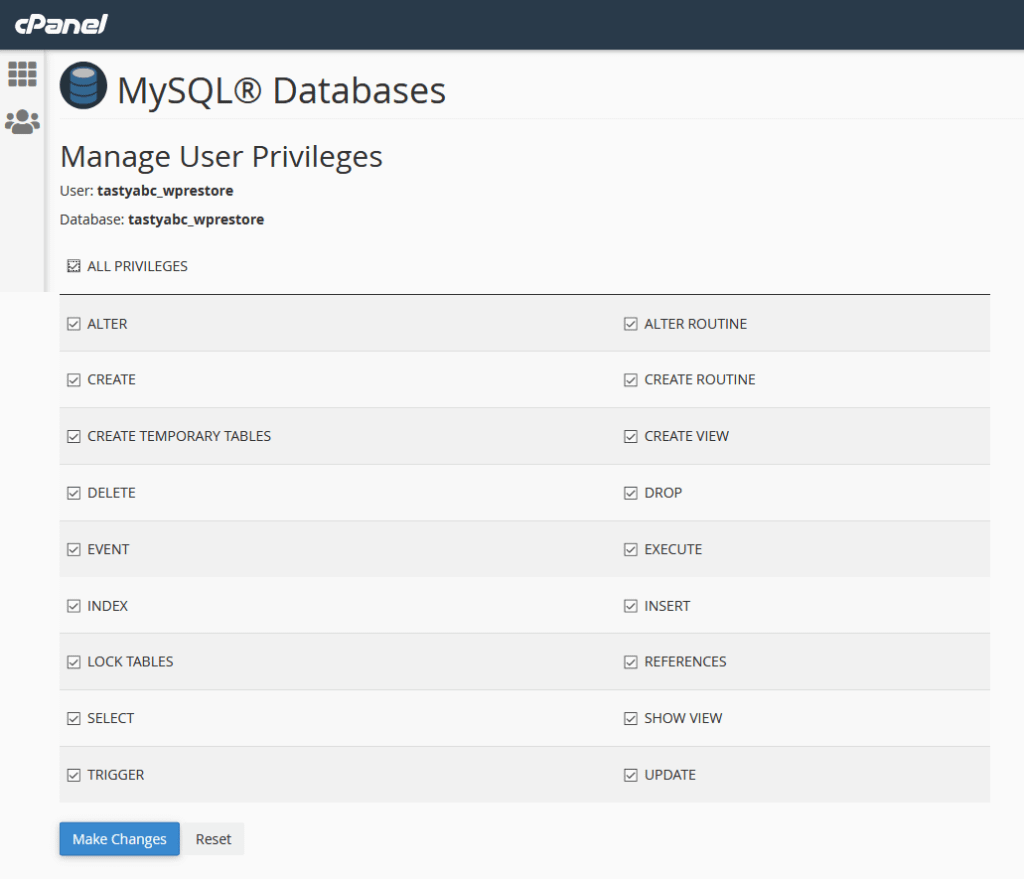Viewport: 1024px width, 879px height.
Task: Click the Reset button
Action: click(x=213, y=839)
